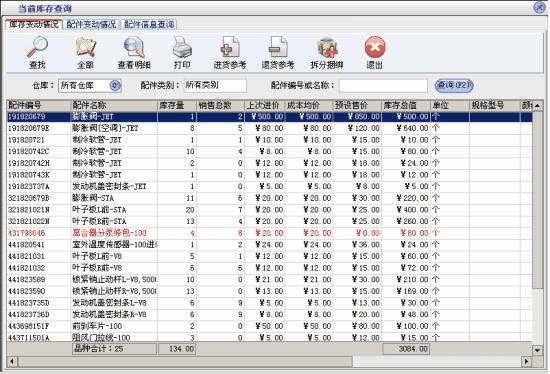The width and height of the screenshot is (550, 374).
Task: Open 查看明细 details icon
Action: pyautogui.click(x=134, y=47)
